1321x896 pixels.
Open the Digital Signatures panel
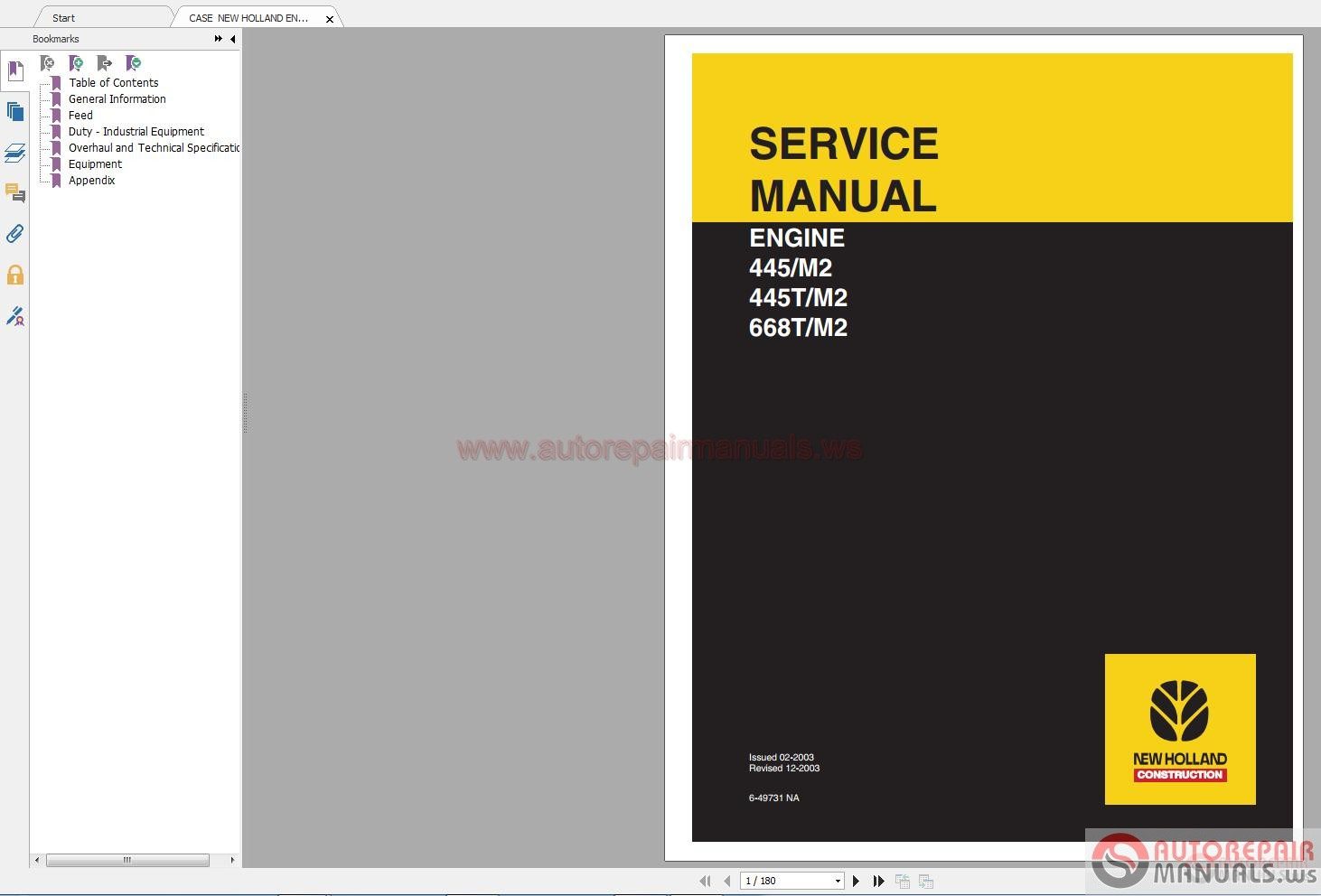click(15, 316)
